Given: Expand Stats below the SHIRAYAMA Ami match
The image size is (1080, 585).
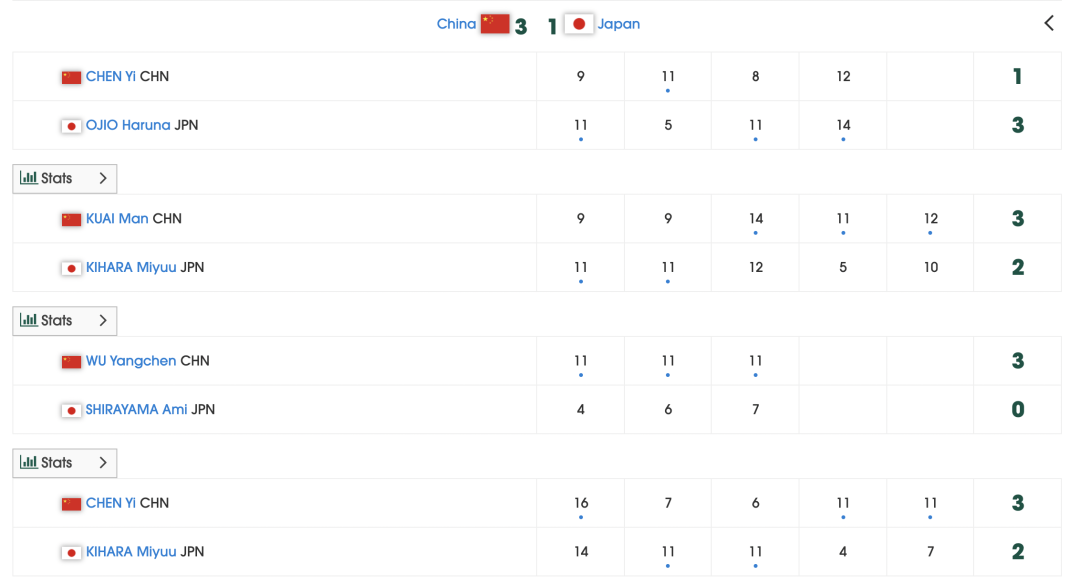Looking at the screenshot, I should point(65,462).
